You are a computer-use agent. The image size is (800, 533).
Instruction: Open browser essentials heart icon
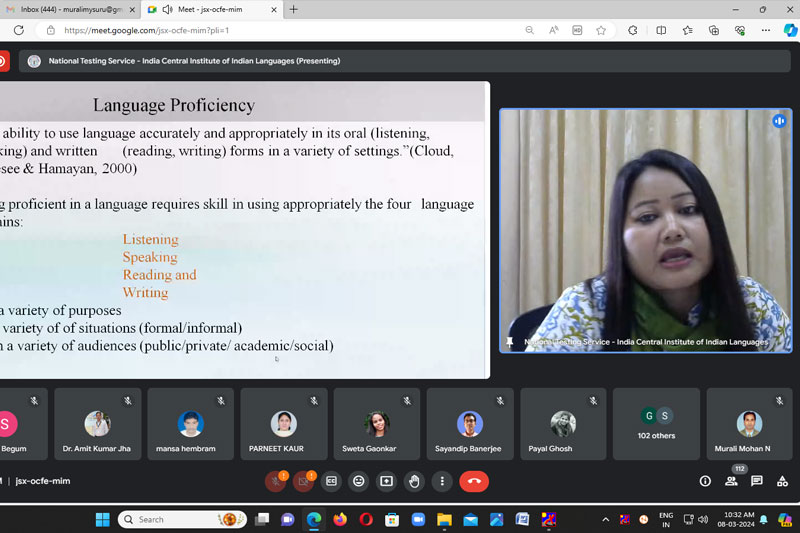(x=740, y=30)
